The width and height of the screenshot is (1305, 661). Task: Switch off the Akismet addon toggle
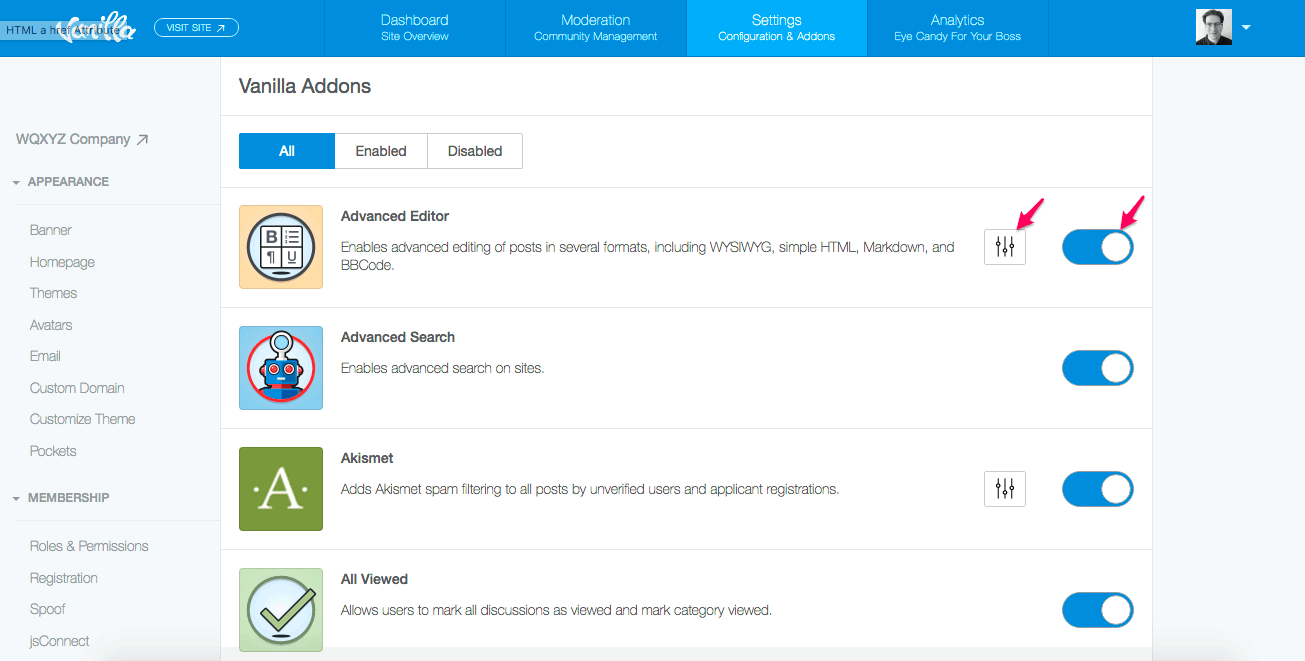[1097, 489]
